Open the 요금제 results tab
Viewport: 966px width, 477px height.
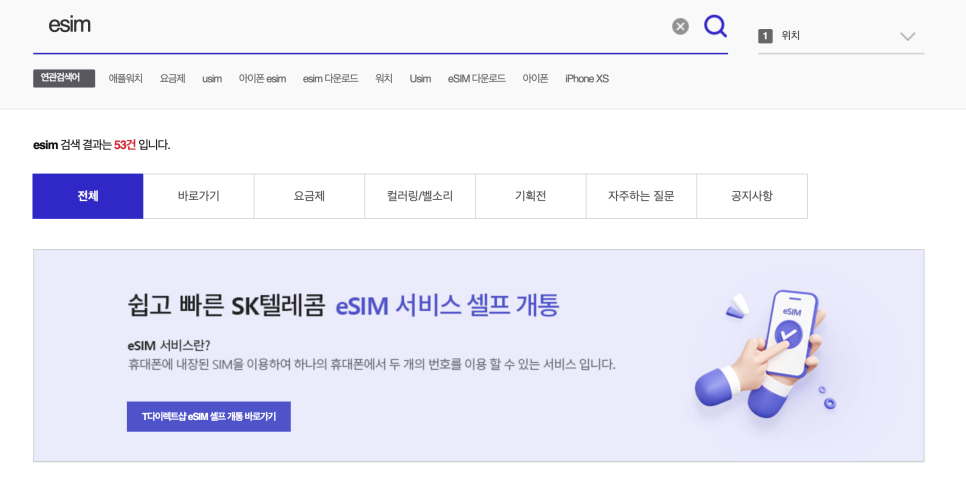point(309,196)
